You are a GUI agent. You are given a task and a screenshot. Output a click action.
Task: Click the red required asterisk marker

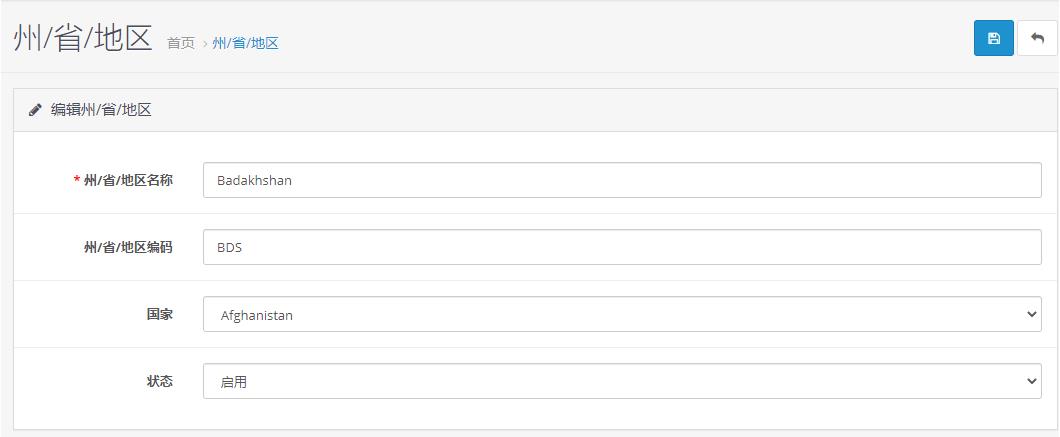[77, 180]
